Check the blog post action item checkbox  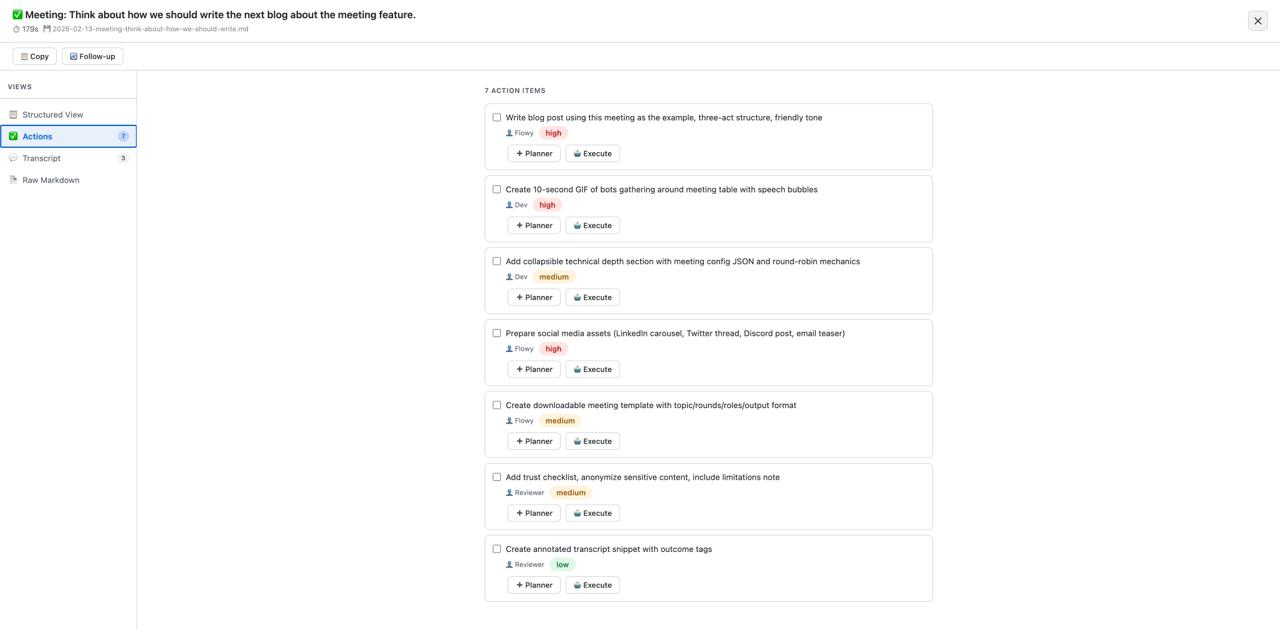pos(497,117)
